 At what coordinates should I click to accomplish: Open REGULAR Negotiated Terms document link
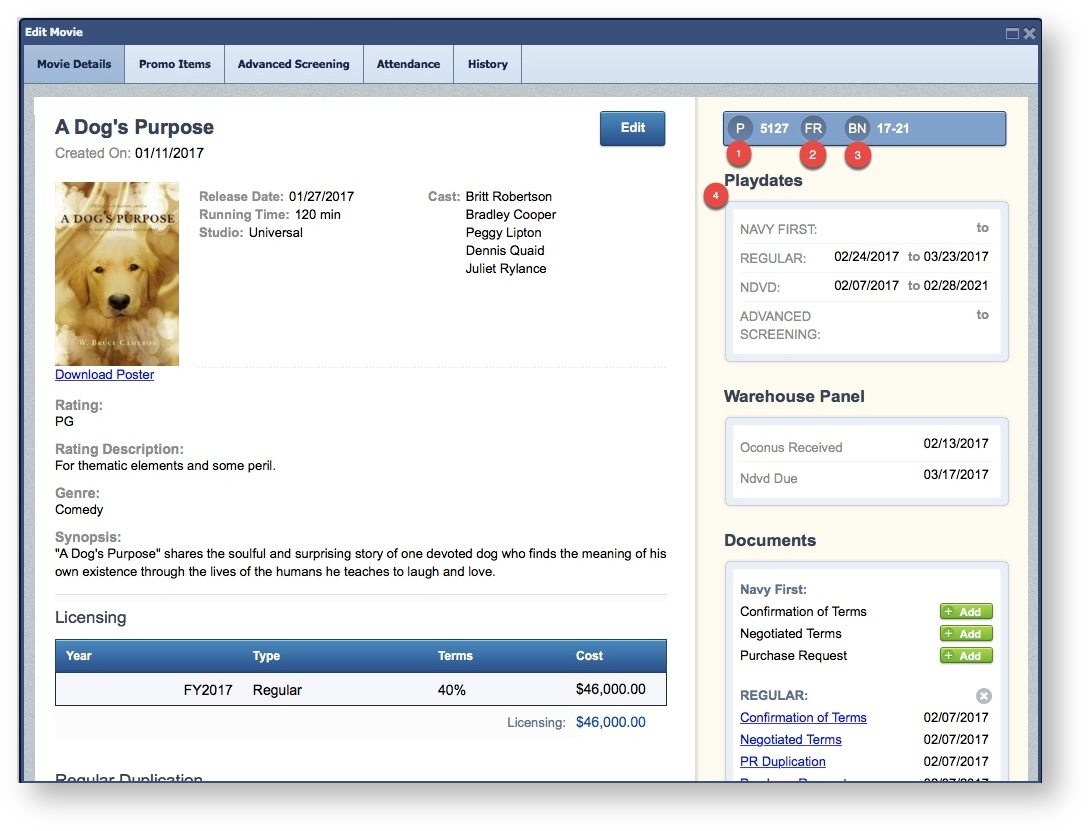pos(790,740)
